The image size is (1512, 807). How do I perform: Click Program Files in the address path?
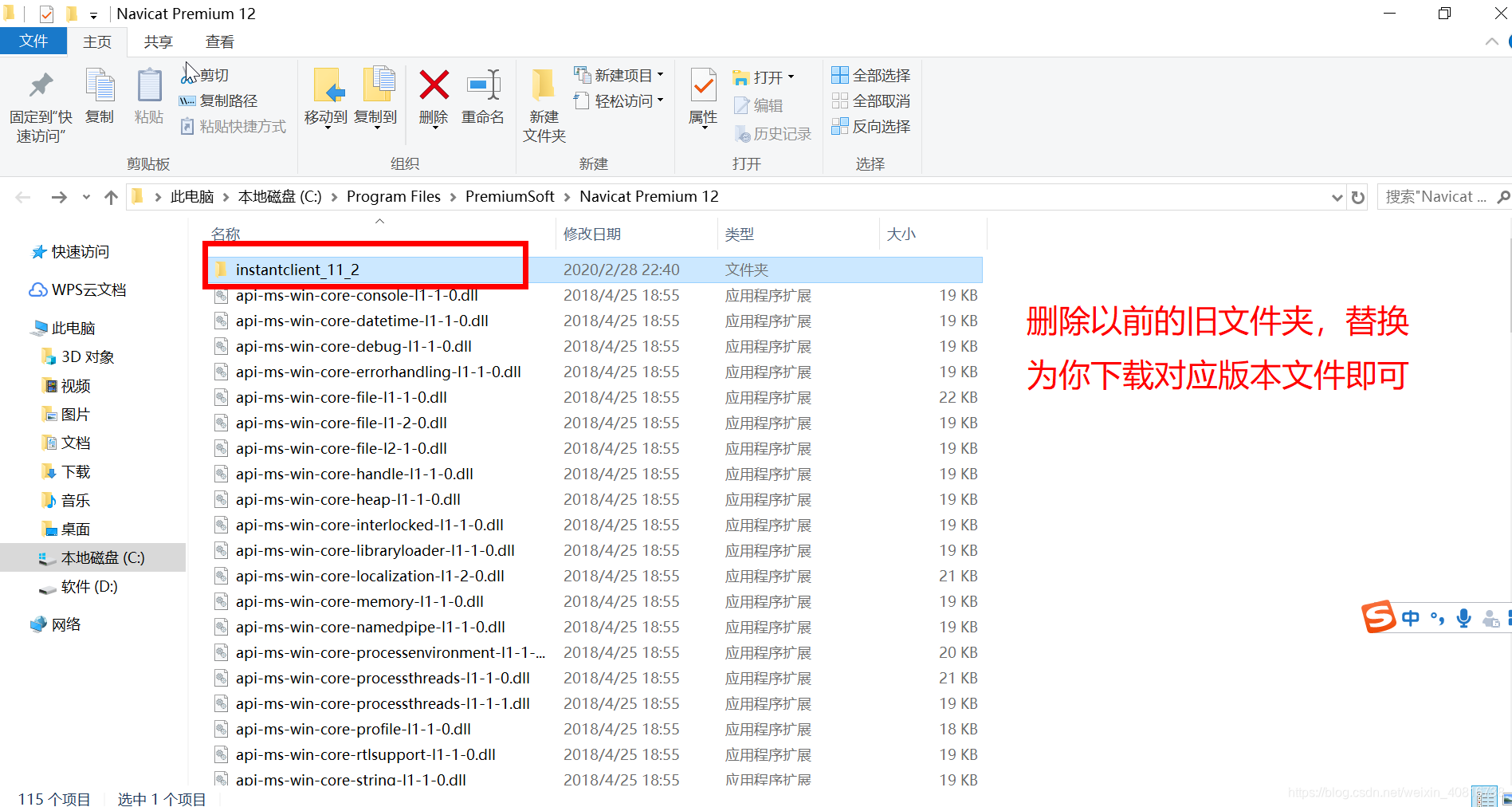[x=394, y=196]
